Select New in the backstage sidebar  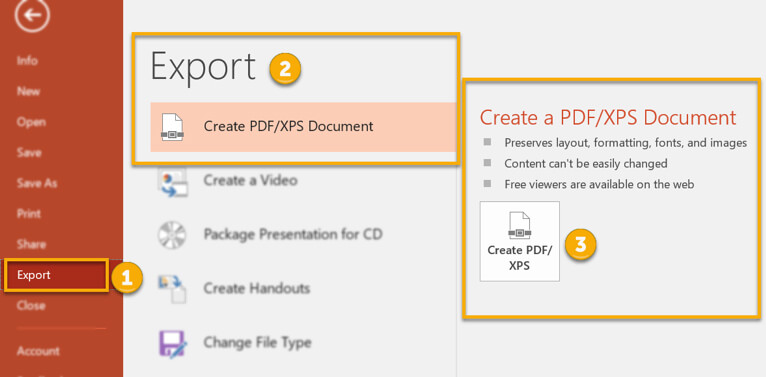coord(28,91)
